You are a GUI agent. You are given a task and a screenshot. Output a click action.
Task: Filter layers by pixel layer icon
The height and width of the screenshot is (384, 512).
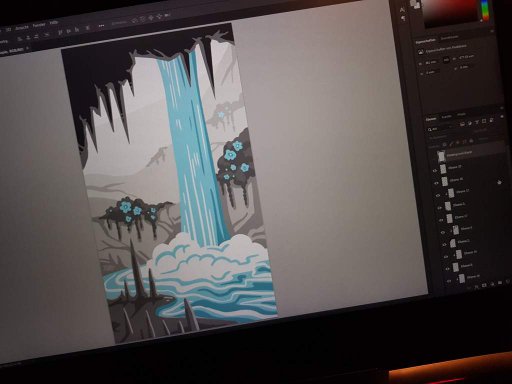click(x=462, y=124)
